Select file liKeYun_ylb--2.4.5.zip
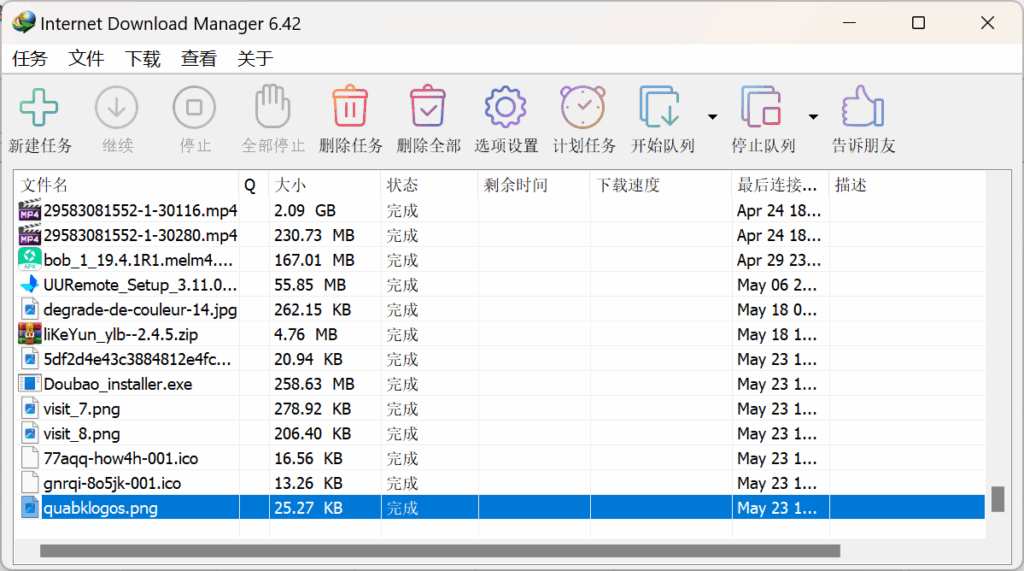This screenshot has width=1024, height=571. [x=121, y=334]
